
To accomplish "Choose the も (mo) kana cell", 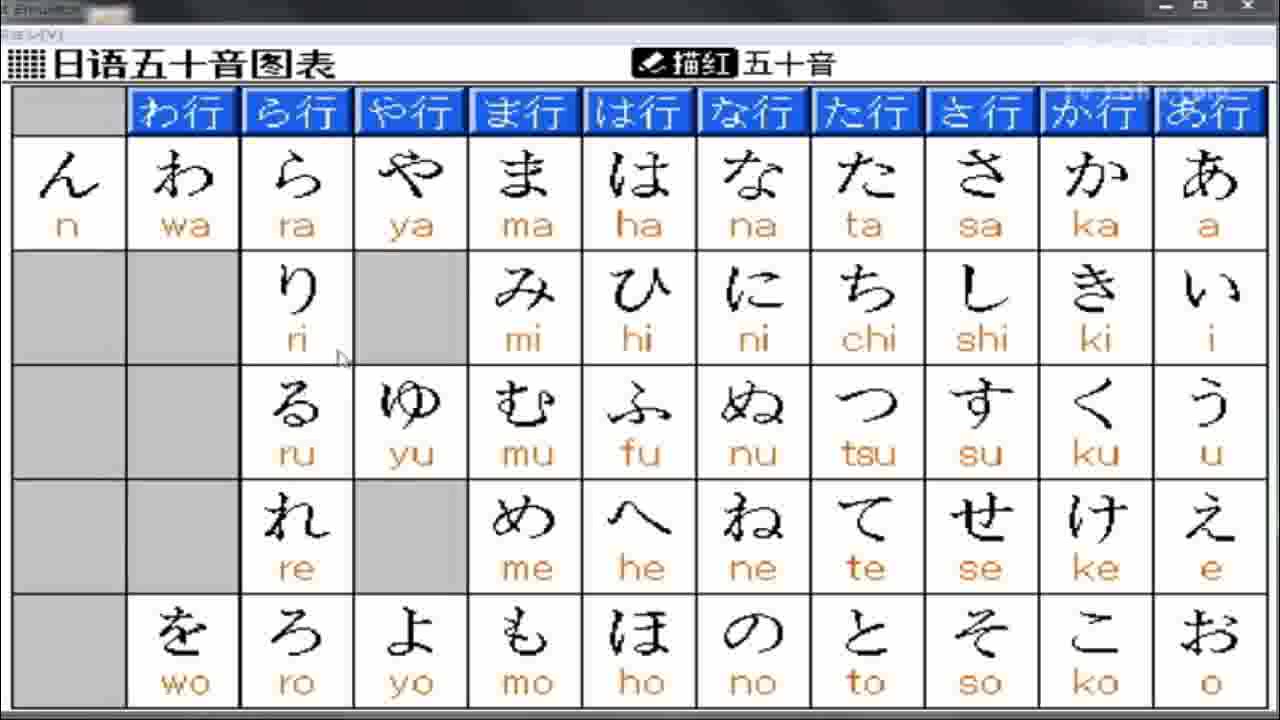I will pos(525,651).
